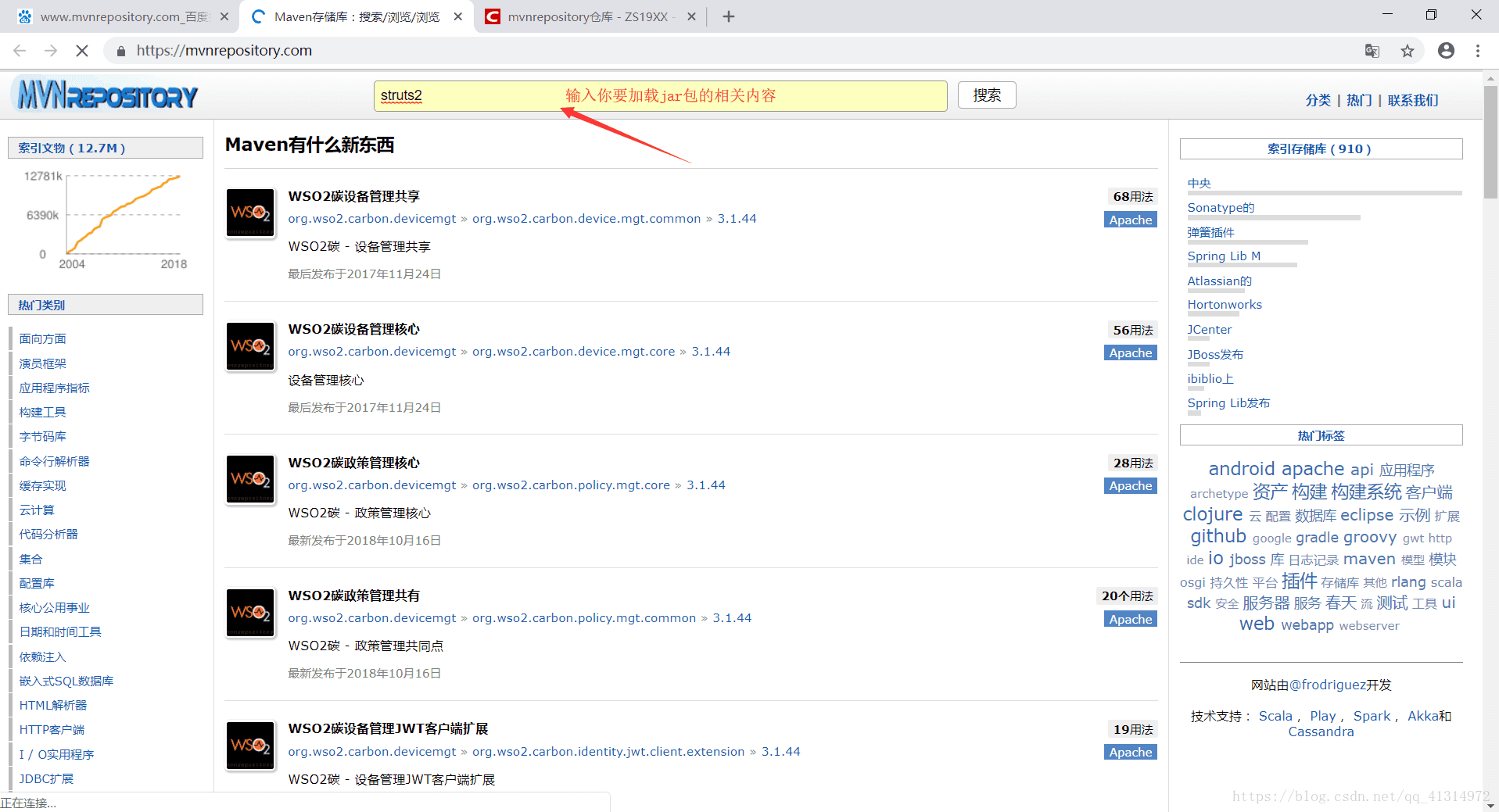This screenshot has height=812, width=1499.
Task: Open Chrome three-dot menu
Action: [1478, 51]
